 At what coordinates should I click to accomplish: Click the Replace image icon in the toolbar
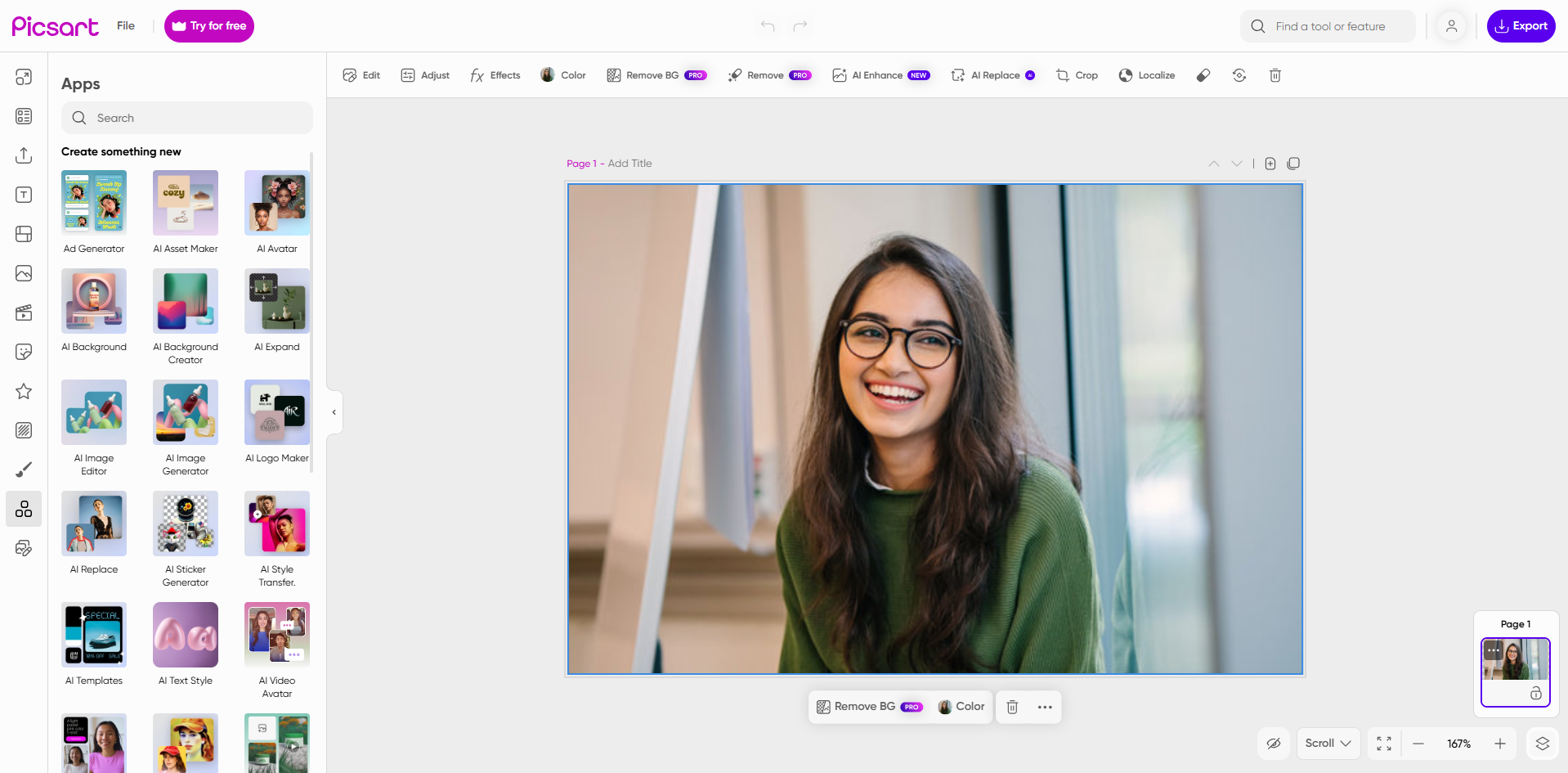(x=1239, y=75)
